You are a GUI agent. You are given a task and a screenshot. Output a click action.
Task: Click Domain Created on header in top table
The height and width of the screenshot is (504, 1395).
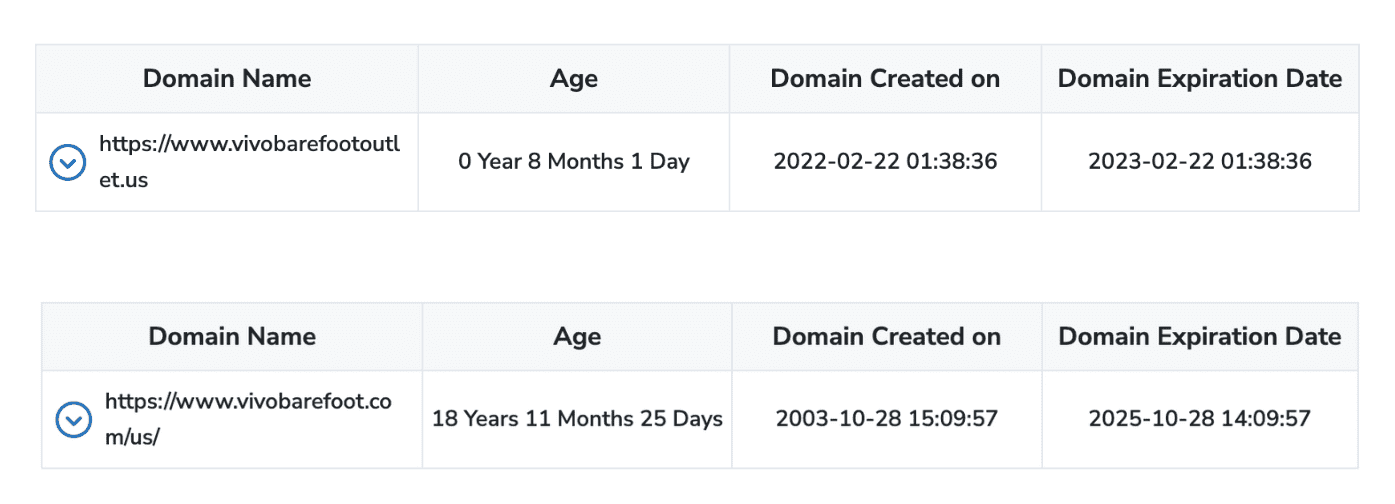[885, 79]
